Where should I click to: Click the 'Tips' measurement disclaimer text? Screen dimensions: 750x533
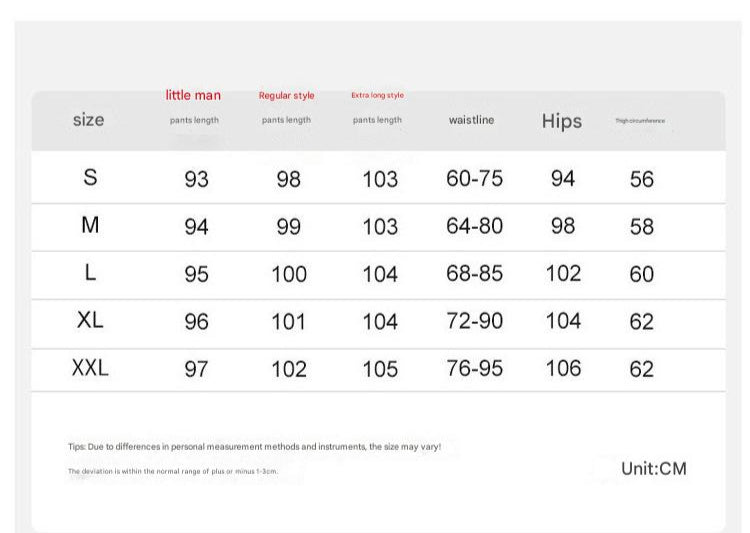pos(254,447)
